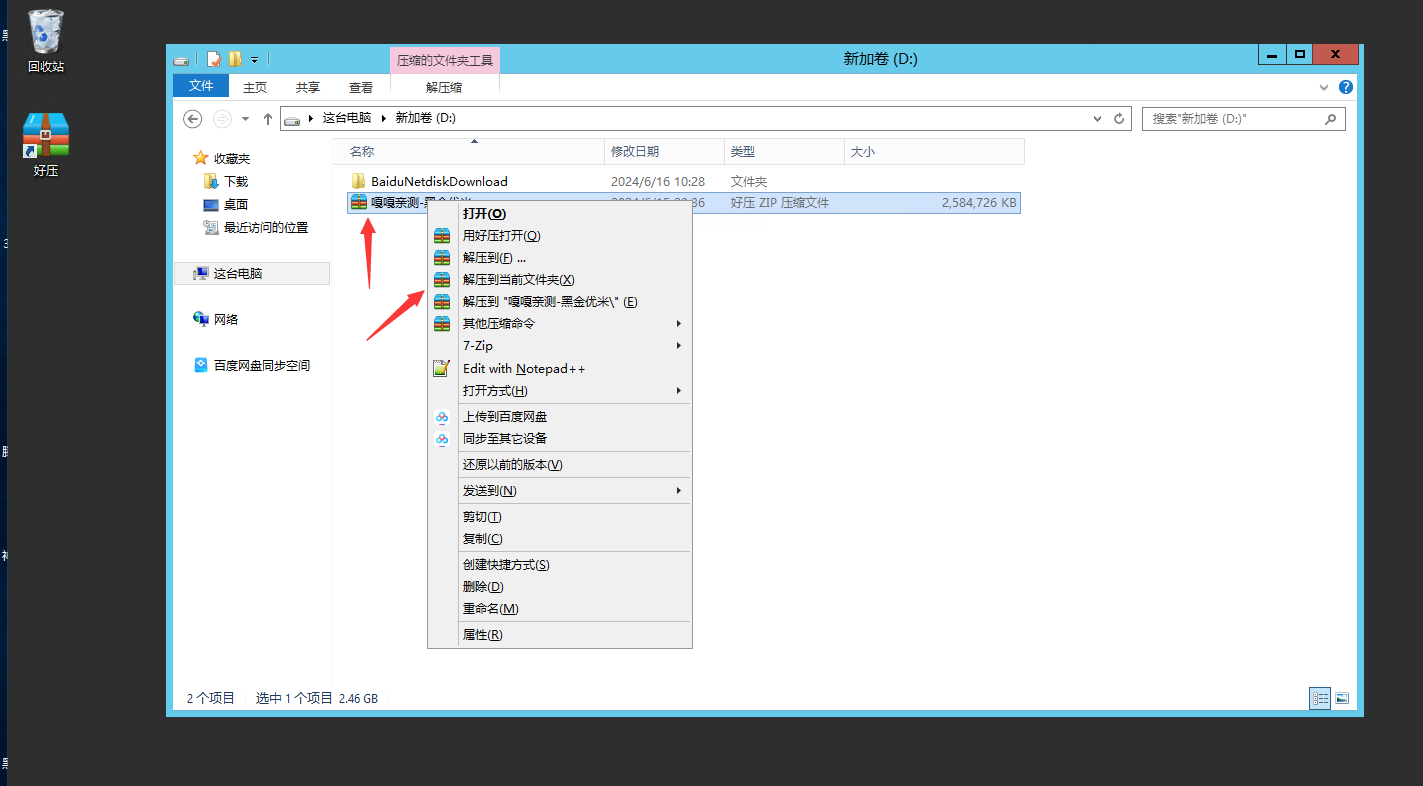Click the 压缩的文件夹工具 contextual tab header

(x=445, y=60)
